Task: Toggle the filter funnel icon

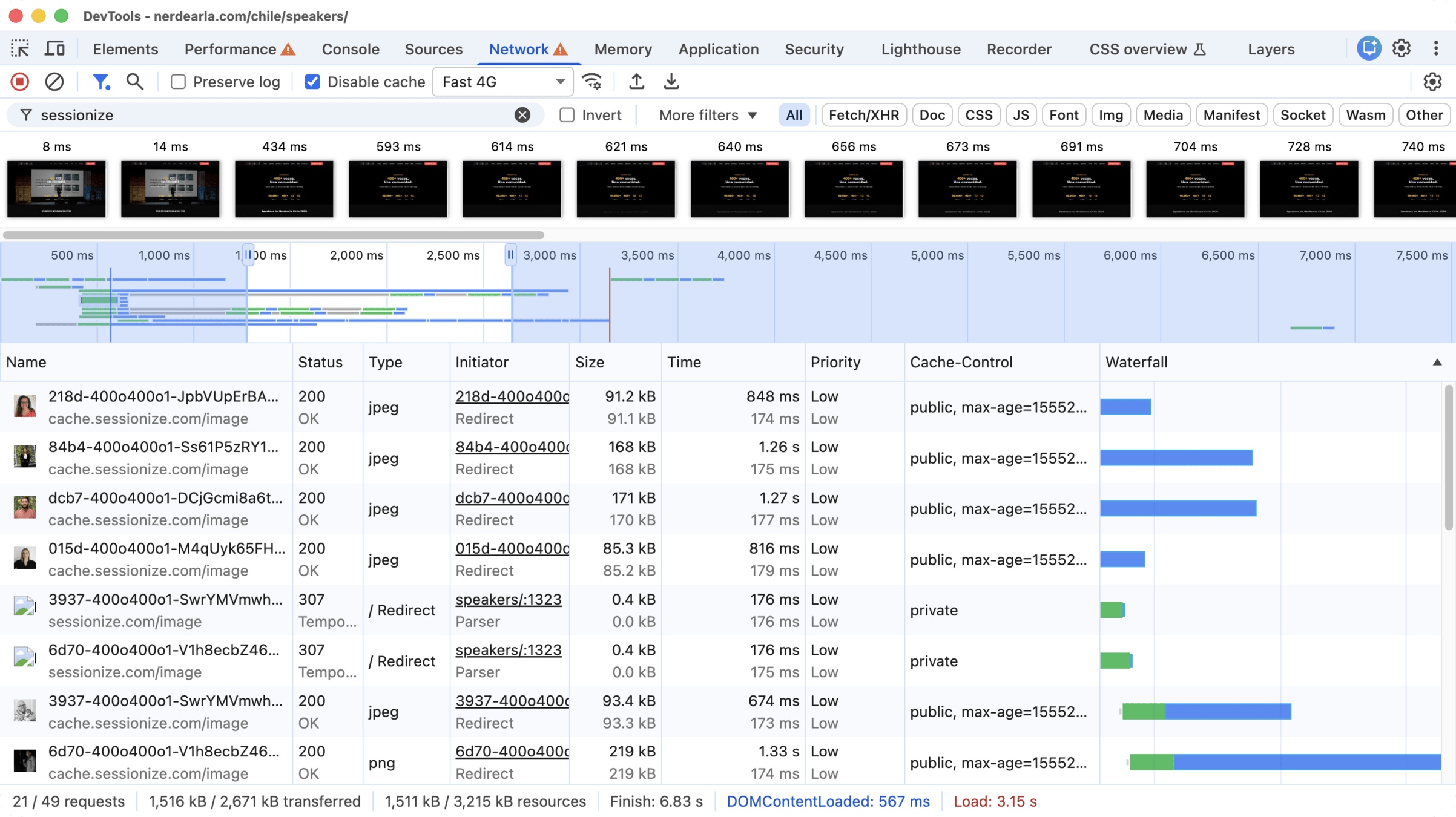Action: pos(100,82)
